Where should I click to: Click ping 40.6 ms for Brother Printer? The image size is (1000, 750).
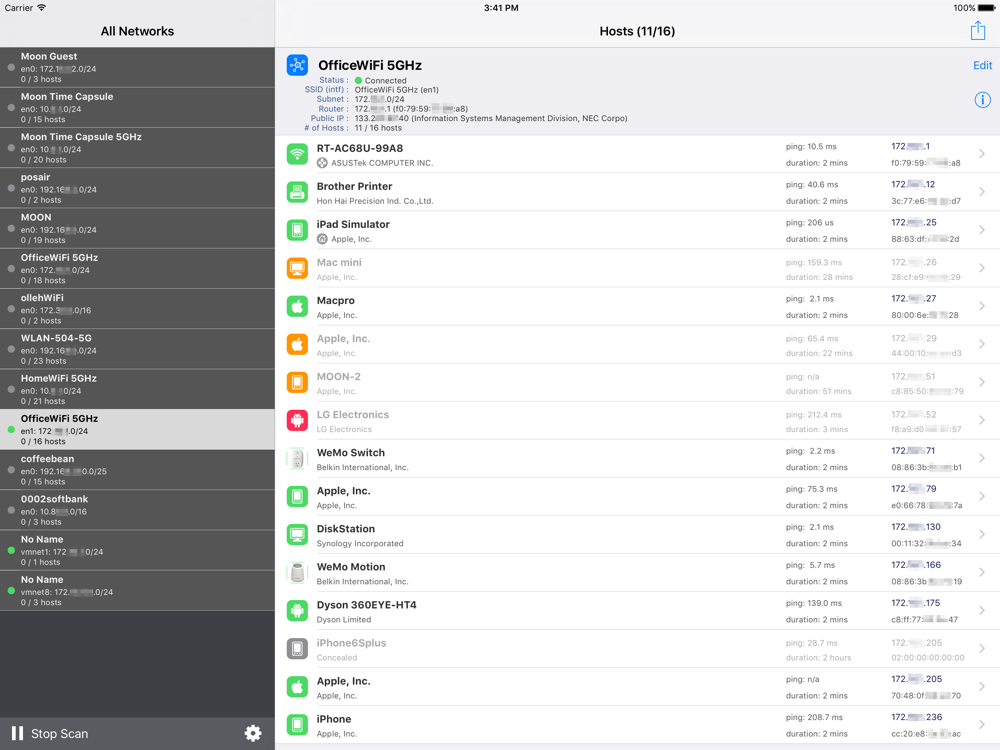click(x=812, y=184)
